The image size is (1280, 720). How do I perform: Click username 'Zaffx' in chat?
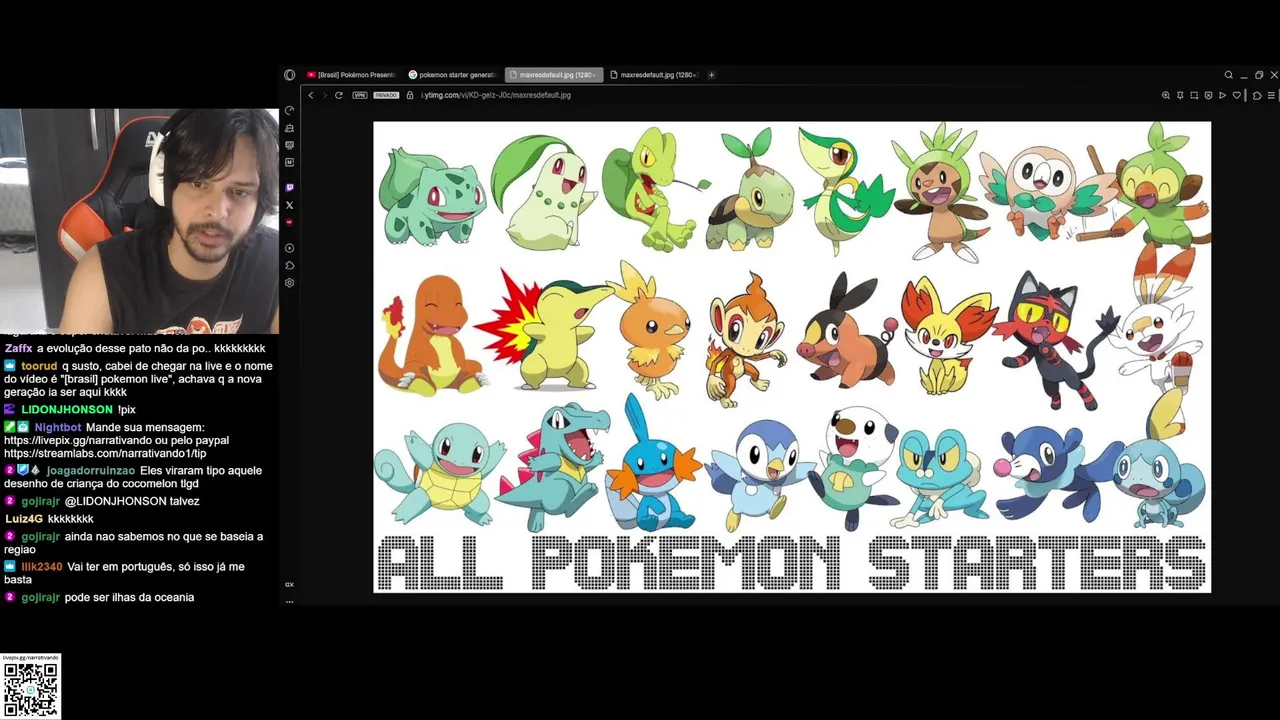(x=18, y=348)
